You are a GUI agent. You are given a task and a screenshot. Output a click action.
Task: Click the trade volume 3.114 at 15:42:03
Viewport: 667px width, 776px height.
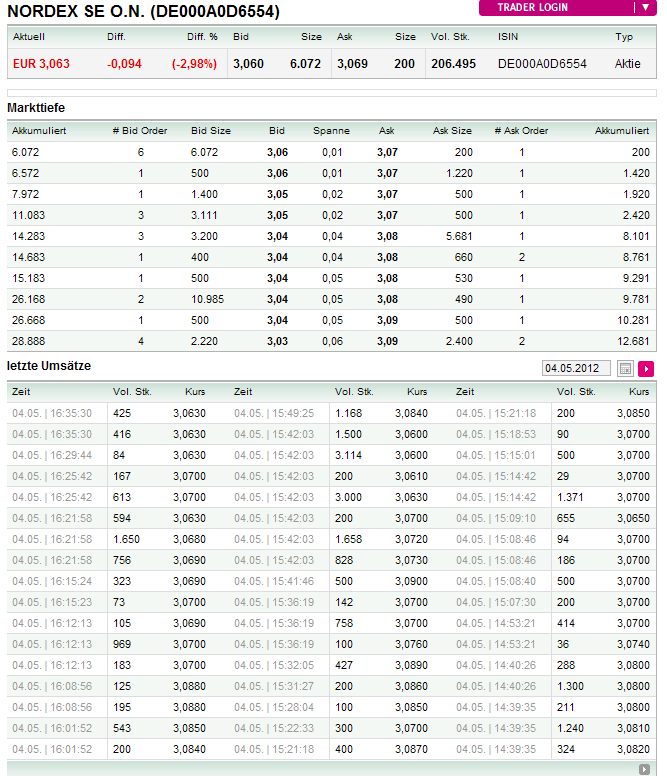[x=348, y=455]
